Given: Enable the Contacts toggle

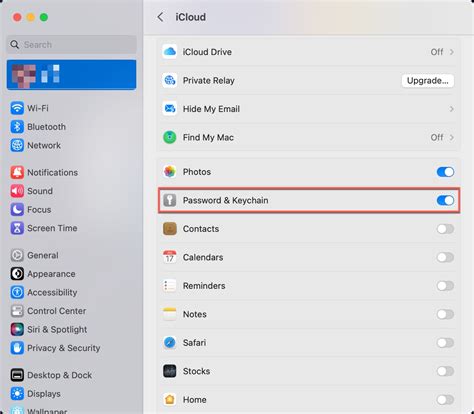Looking at the screenshot, I should 445,229.
